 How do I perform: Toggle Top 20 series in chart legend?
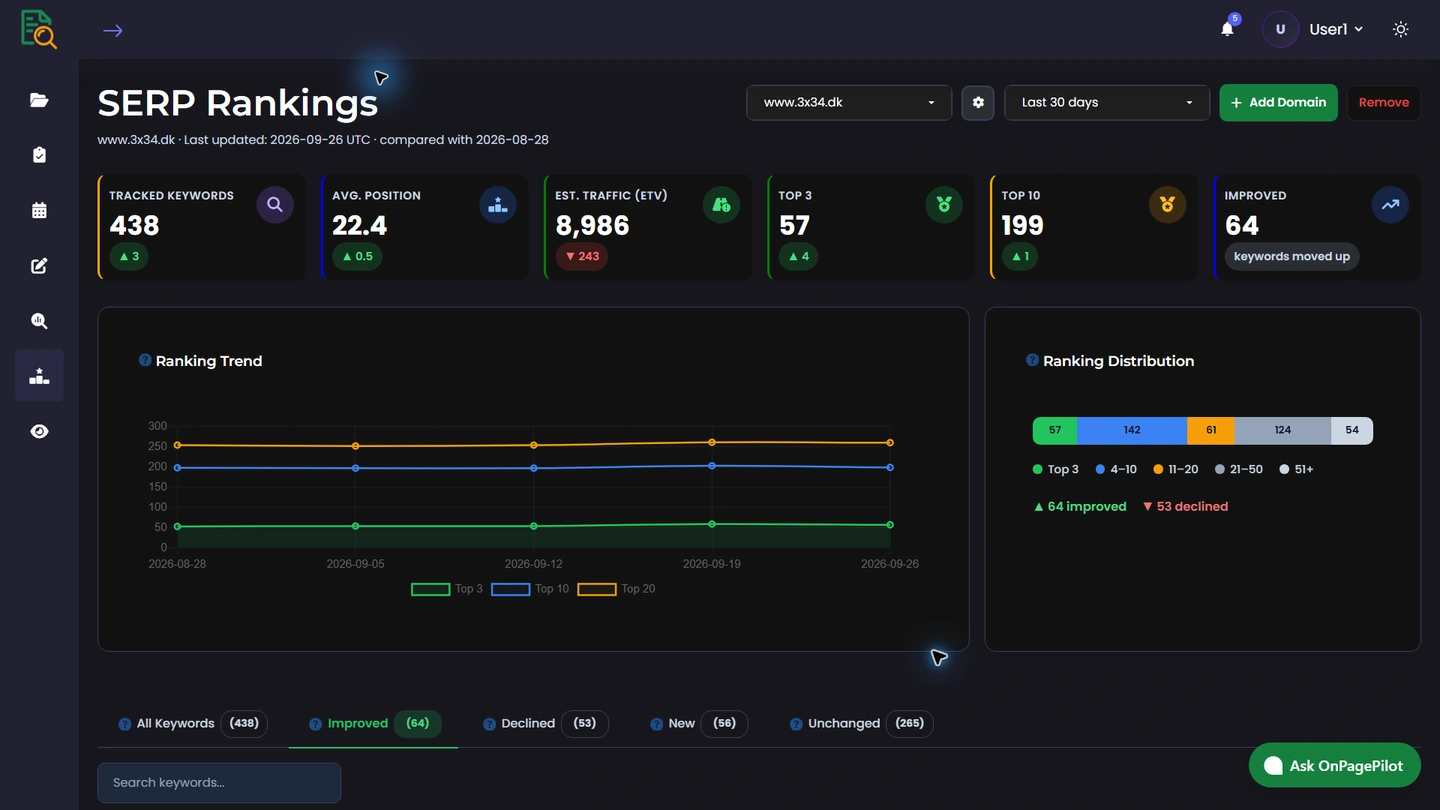[617, 589]
